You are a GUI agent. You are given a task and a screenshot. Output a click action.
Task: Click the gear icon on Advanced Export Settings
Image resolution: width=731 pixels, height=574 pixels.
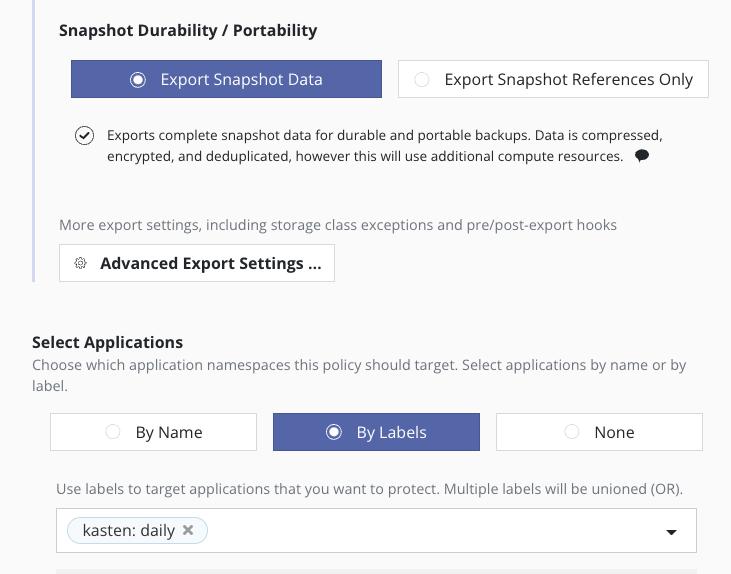click(81, 264)
